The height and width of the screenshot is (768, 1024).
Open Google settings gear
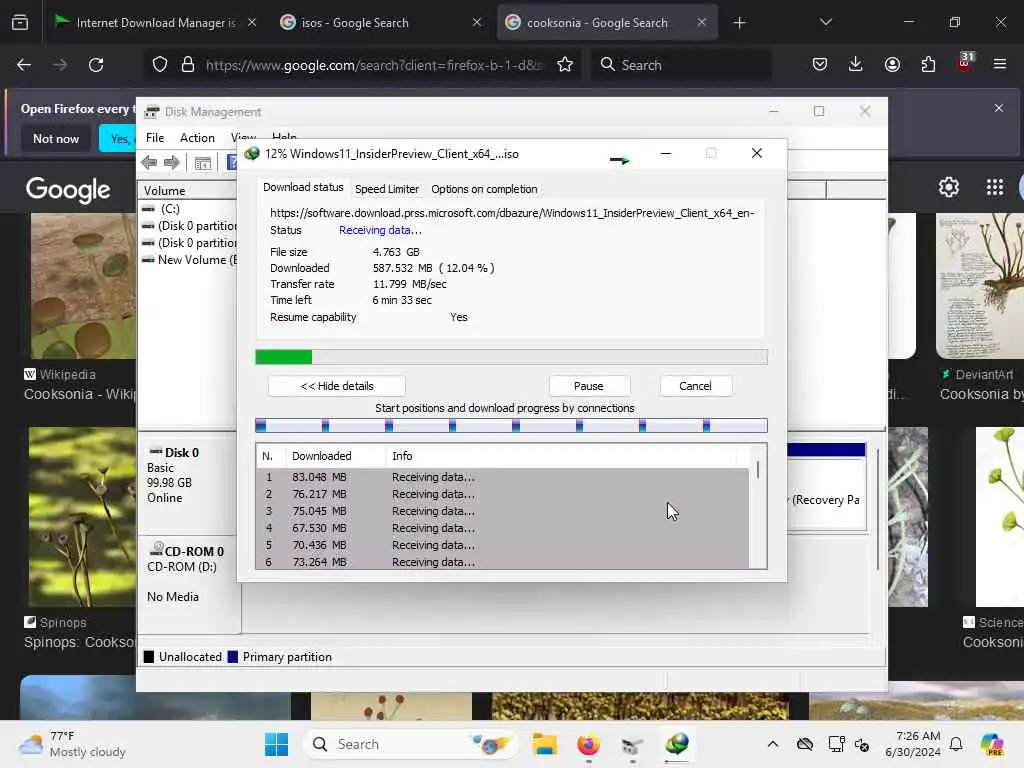[x=948, y=187]
